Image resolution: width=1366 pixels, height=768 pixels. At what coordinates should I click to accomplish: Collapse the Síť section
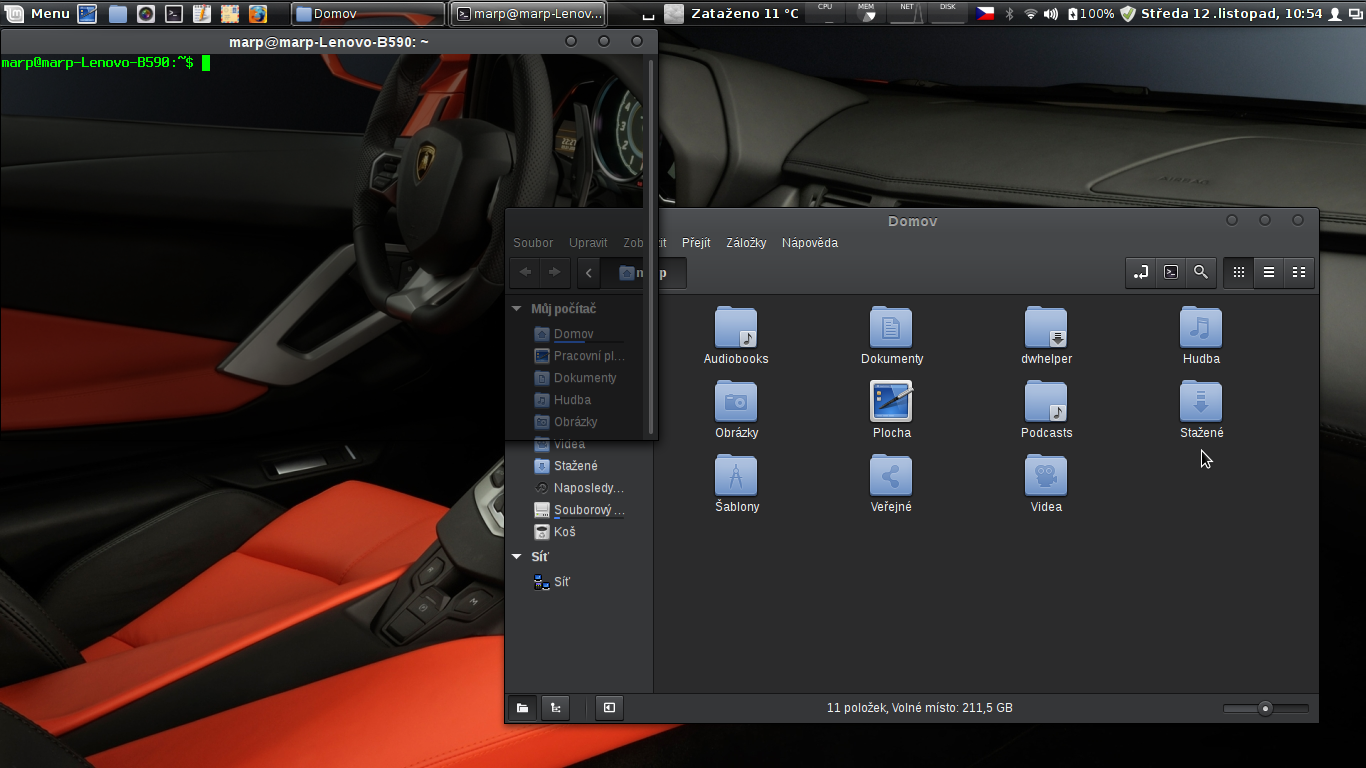coord(517,557)
